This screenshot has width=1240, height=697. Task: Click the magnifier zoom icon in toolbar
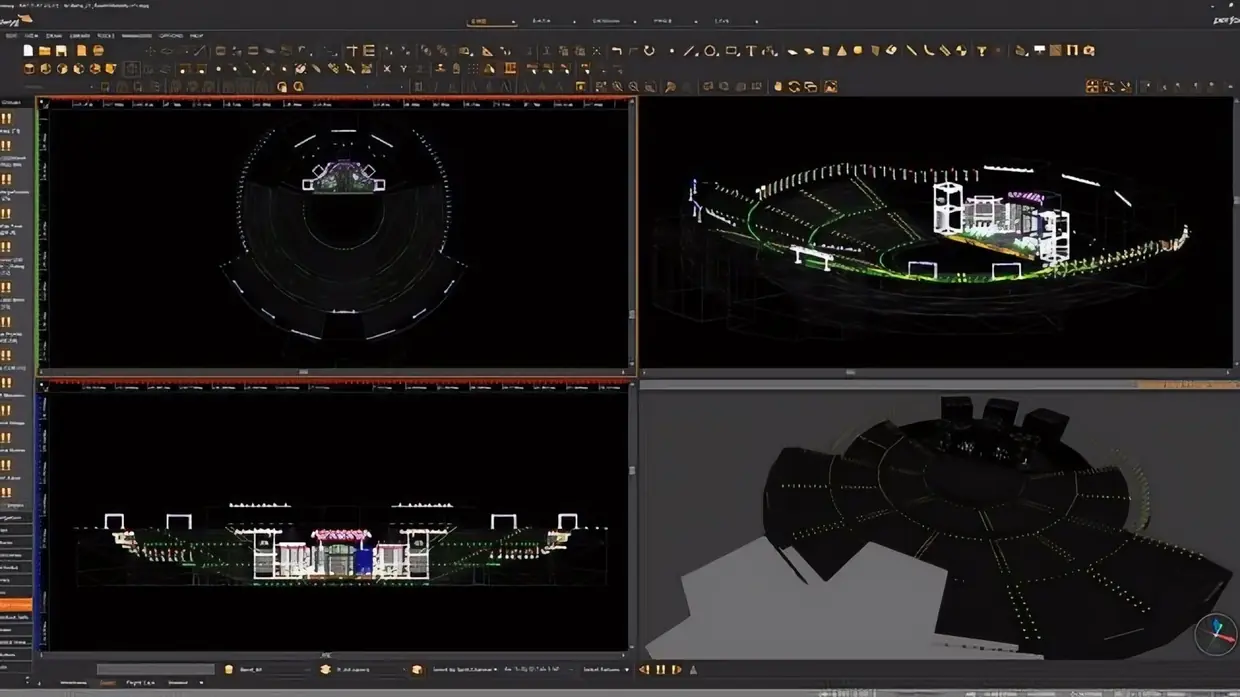(633, 86)
